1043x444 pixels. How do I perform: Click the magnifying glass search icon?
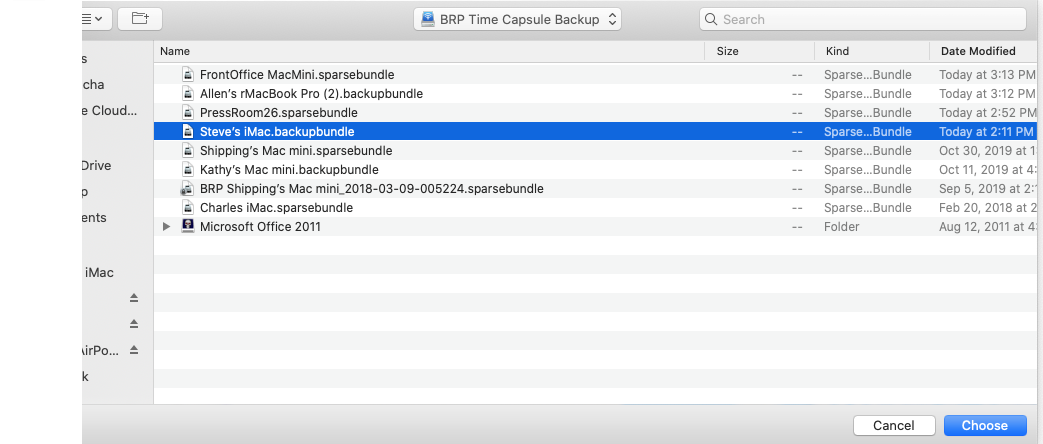(711, 19)
